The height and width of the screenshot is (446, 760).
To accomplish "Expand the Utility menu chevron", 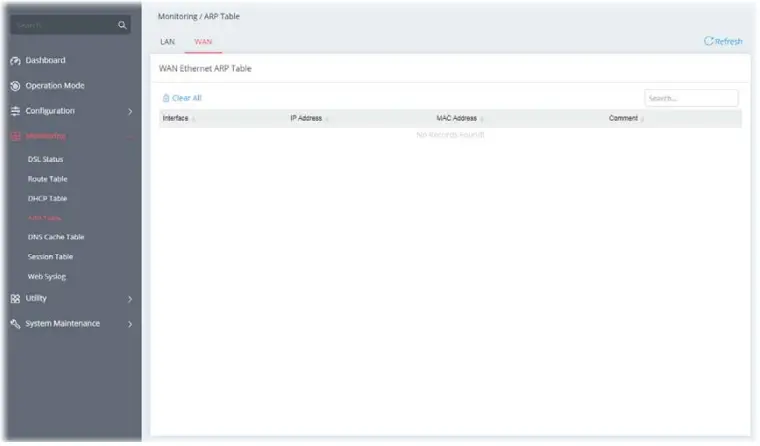I will tap(130, 299).
